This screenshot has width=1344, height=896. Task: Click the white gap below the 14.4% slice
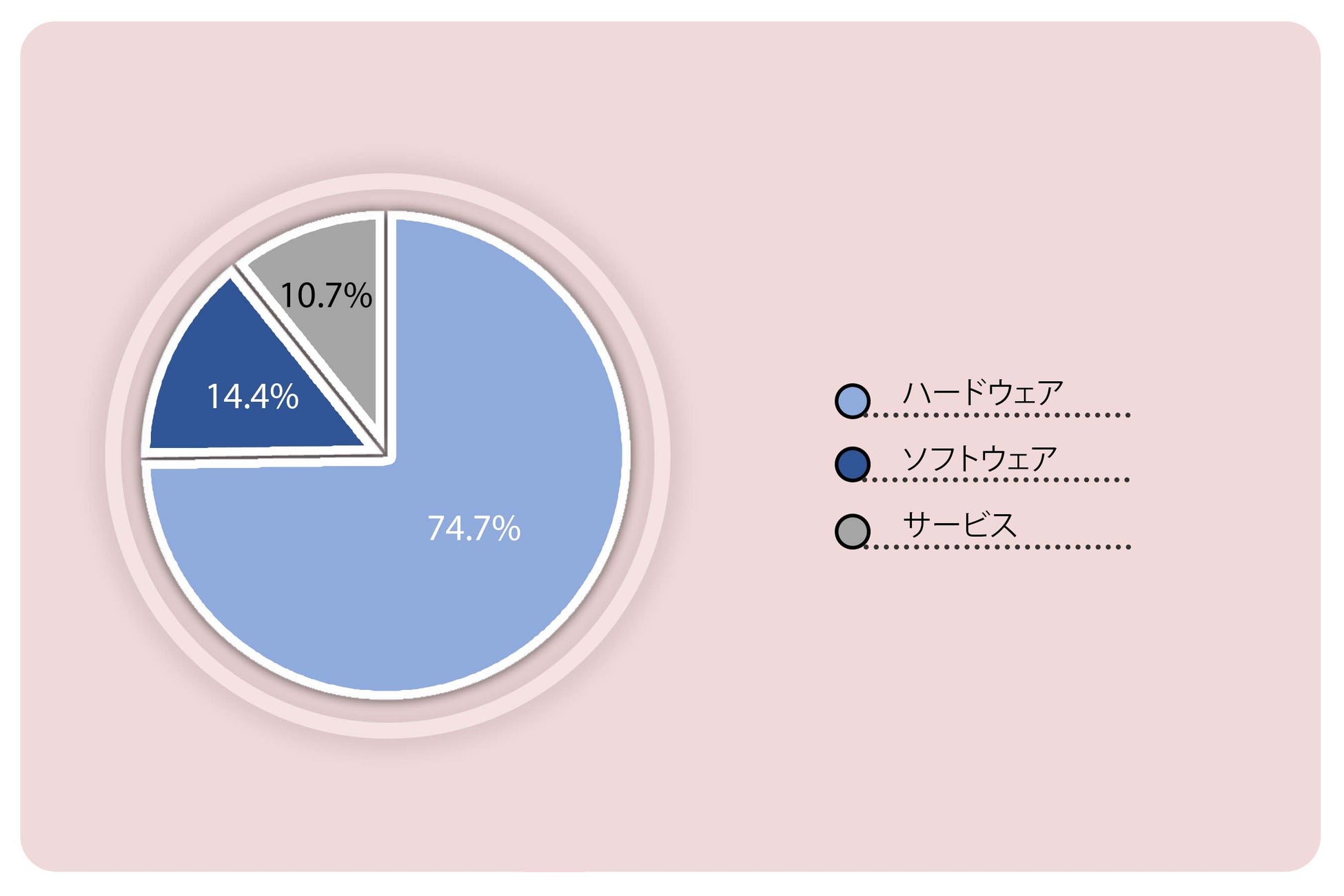(x=262, y=456)
